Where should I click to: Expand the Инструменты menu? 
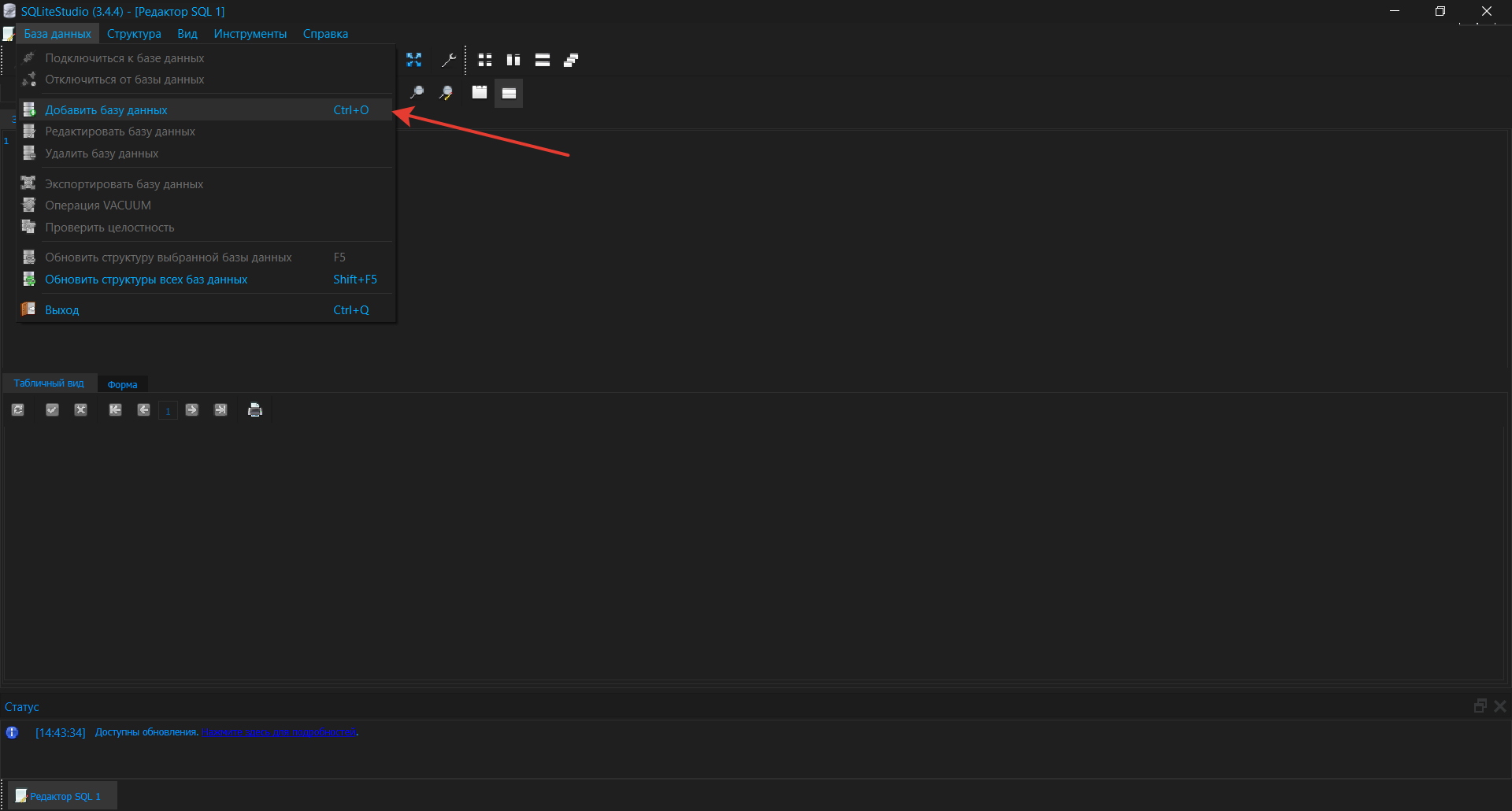pyautogui.click(x=250, y=34)
